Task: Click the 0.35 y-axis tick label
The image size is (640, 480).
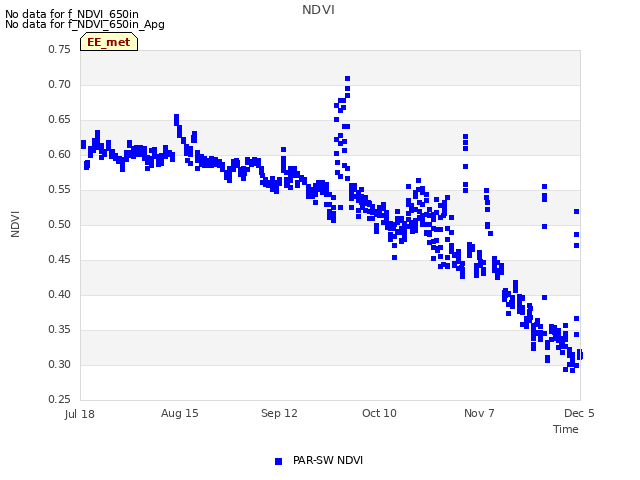Action: pyautogui.click(x=60, y=329)
